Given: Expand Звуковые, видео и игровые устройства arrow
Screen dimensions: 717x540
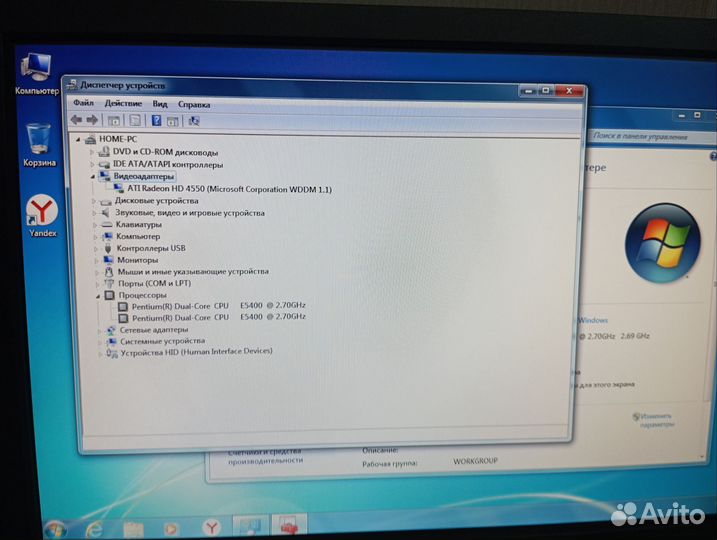Looking at the screenshot, I should pyautogui.click(x=94, y=213).
